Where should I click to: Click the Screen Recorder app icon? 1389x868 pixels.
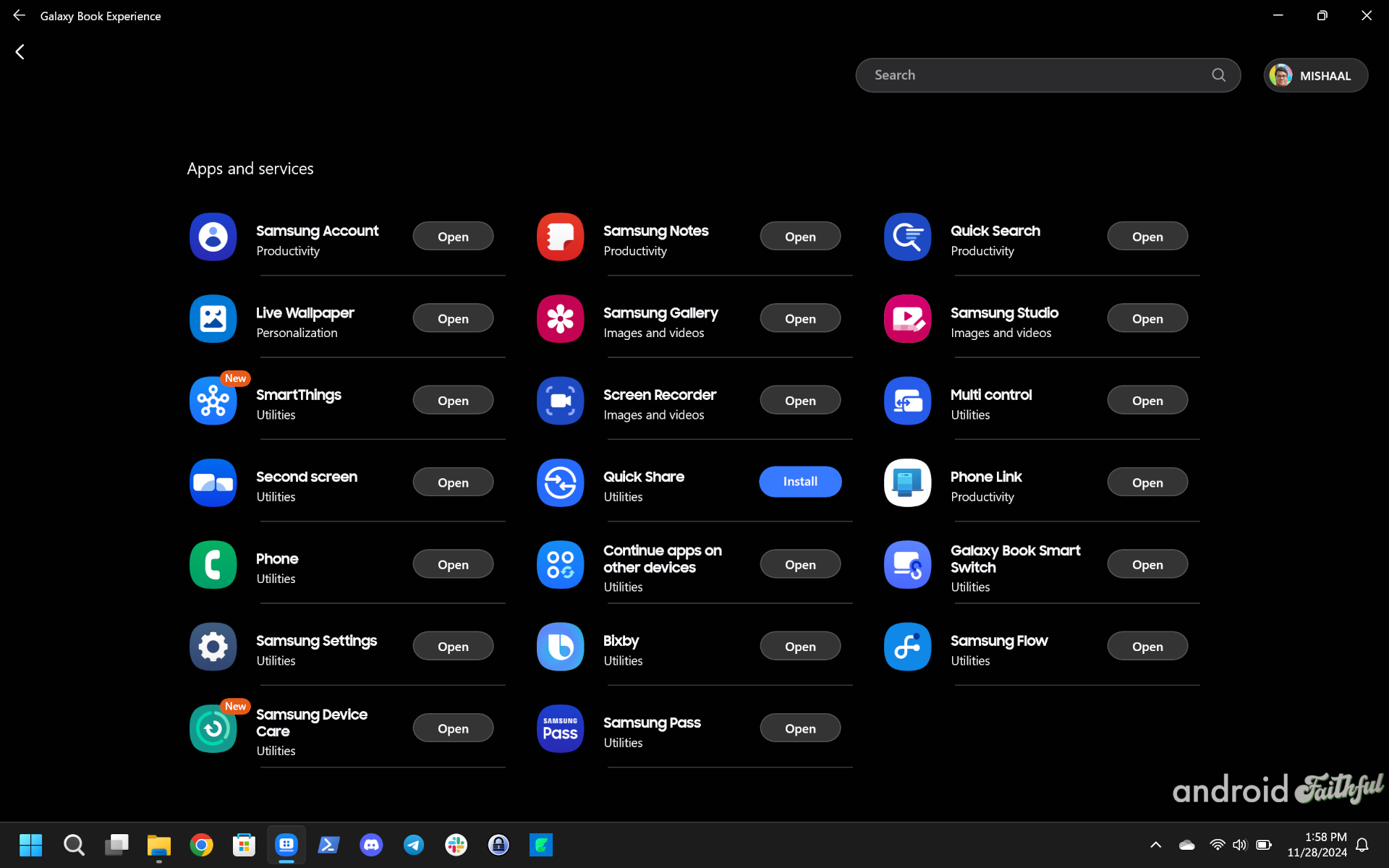(560, 401)
